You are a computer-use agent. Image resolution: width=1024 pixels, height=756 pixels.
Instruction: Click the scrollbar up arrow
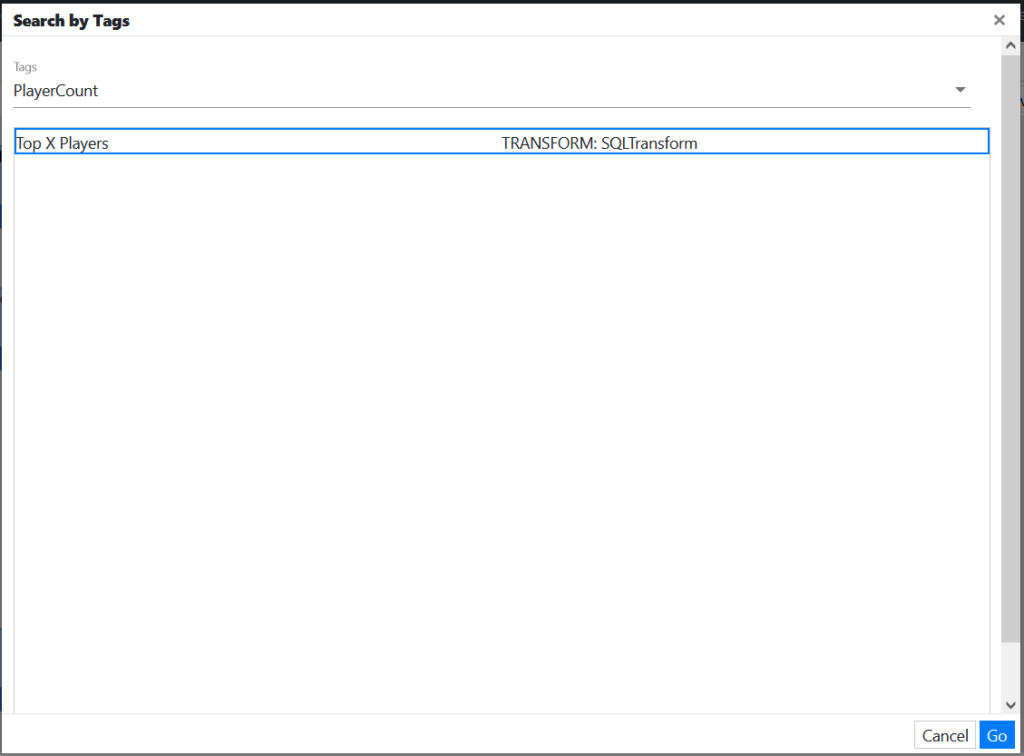1010,46
